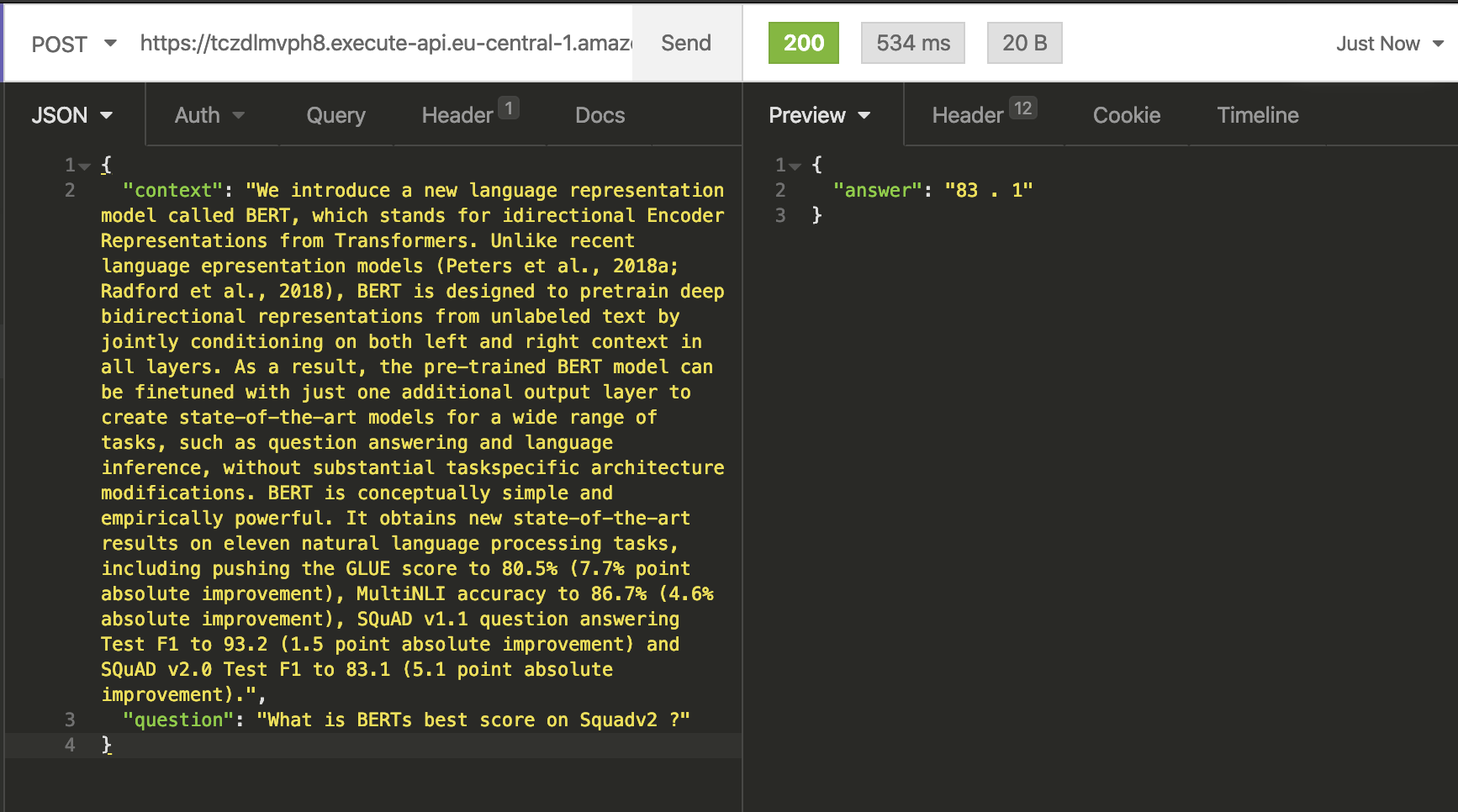Click the 200 status code badge
1458x812 pixels.
pos(803,43)
